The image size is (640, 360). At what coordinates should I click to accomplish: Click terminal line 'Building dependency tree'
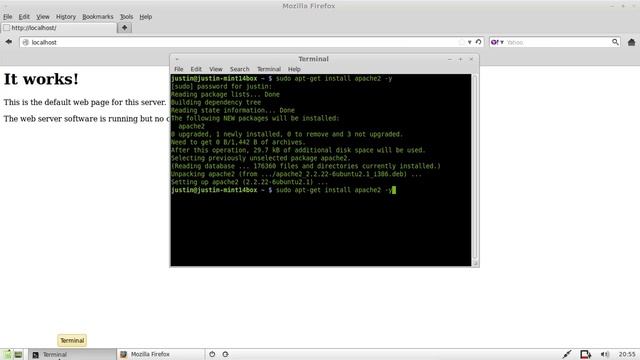click(216, 102)
